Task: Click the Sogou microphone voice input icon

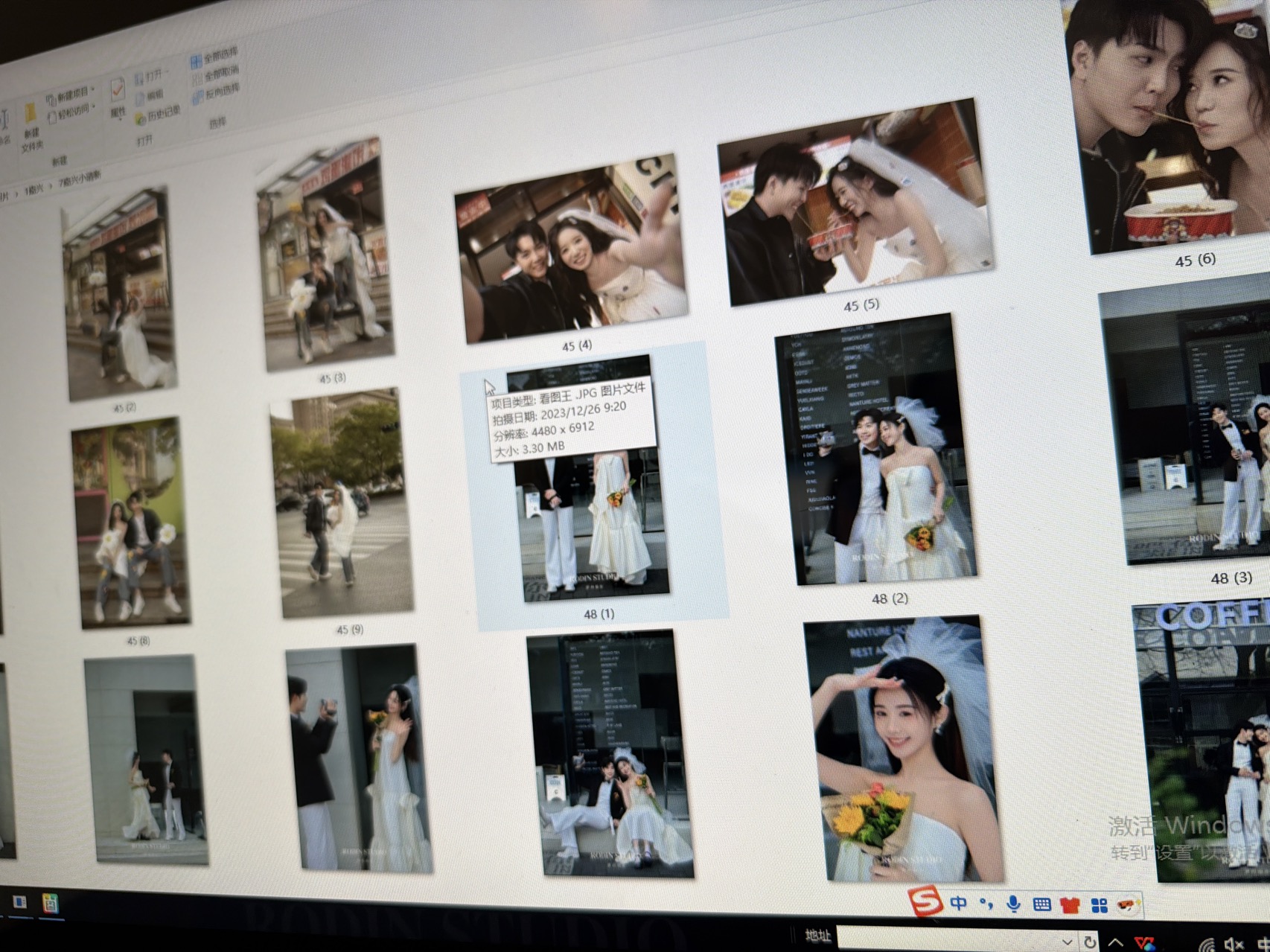Action: [1013, 904]
